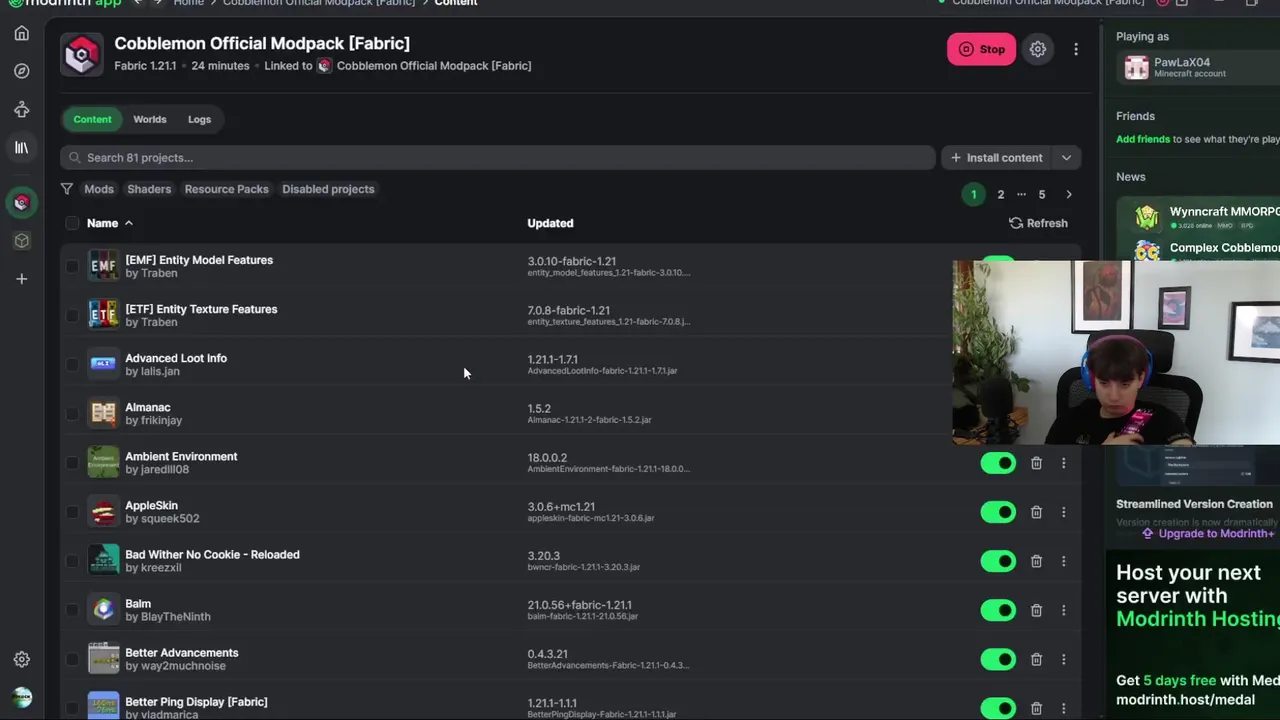Click Upgrade to Modrinth+ link

(x=1208, y=534)
